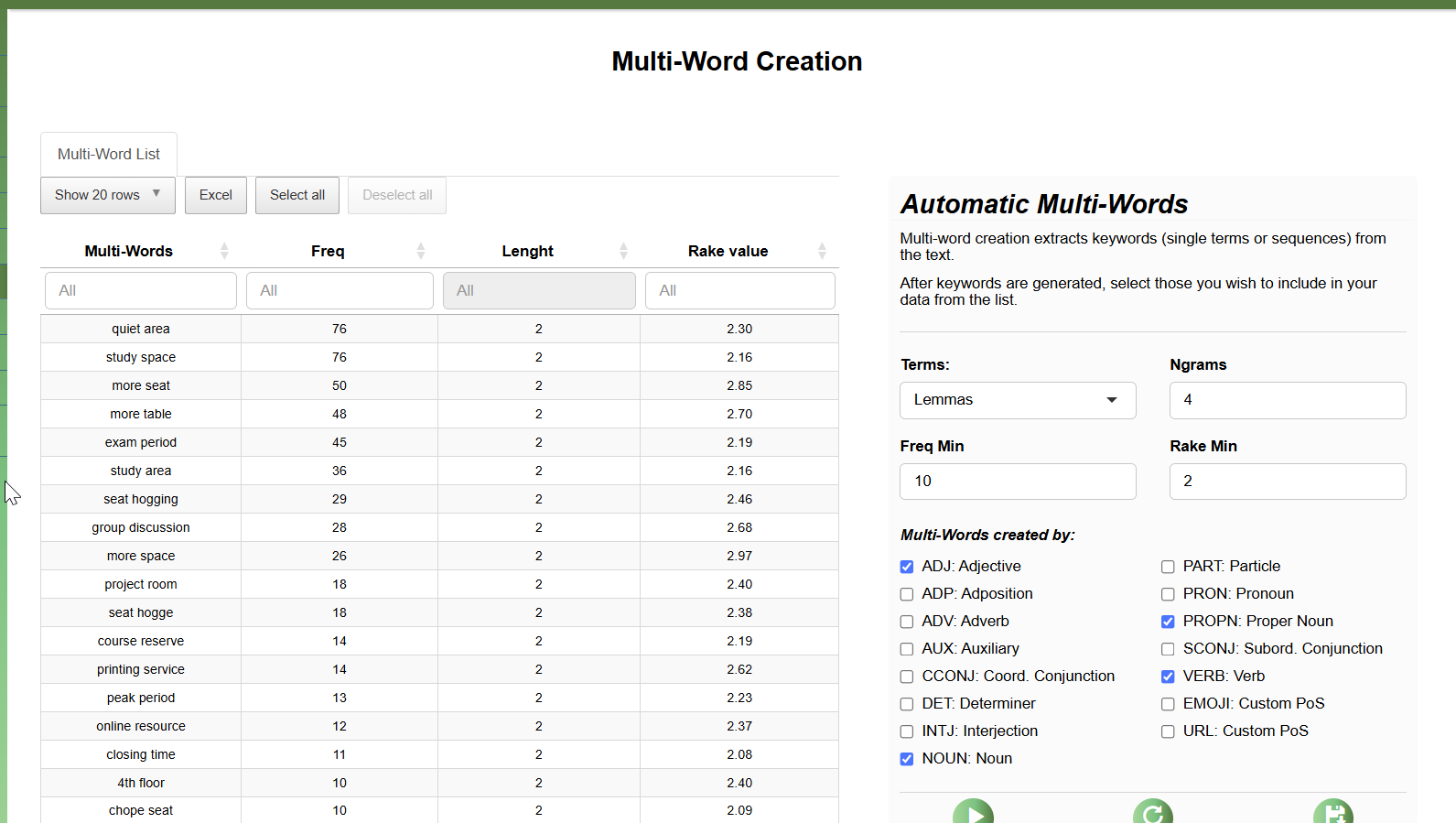Click the 2.85 rake value cell
Screen dimensions: 1456x823
pos(739,385)
